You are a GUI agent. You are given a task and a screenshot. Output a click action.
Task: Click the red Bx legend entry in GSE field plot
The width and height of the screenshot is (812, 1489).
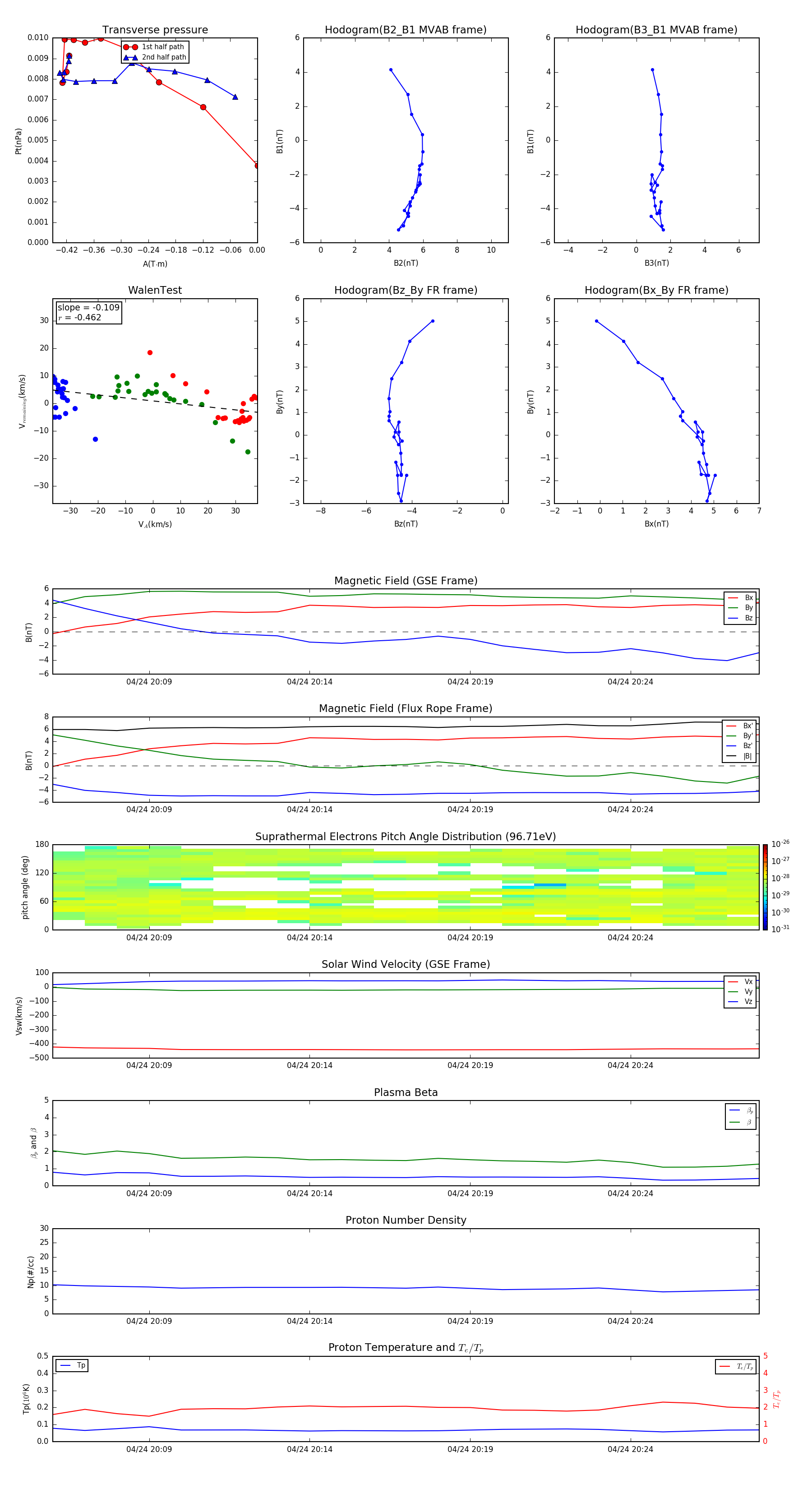click(740, 598)
